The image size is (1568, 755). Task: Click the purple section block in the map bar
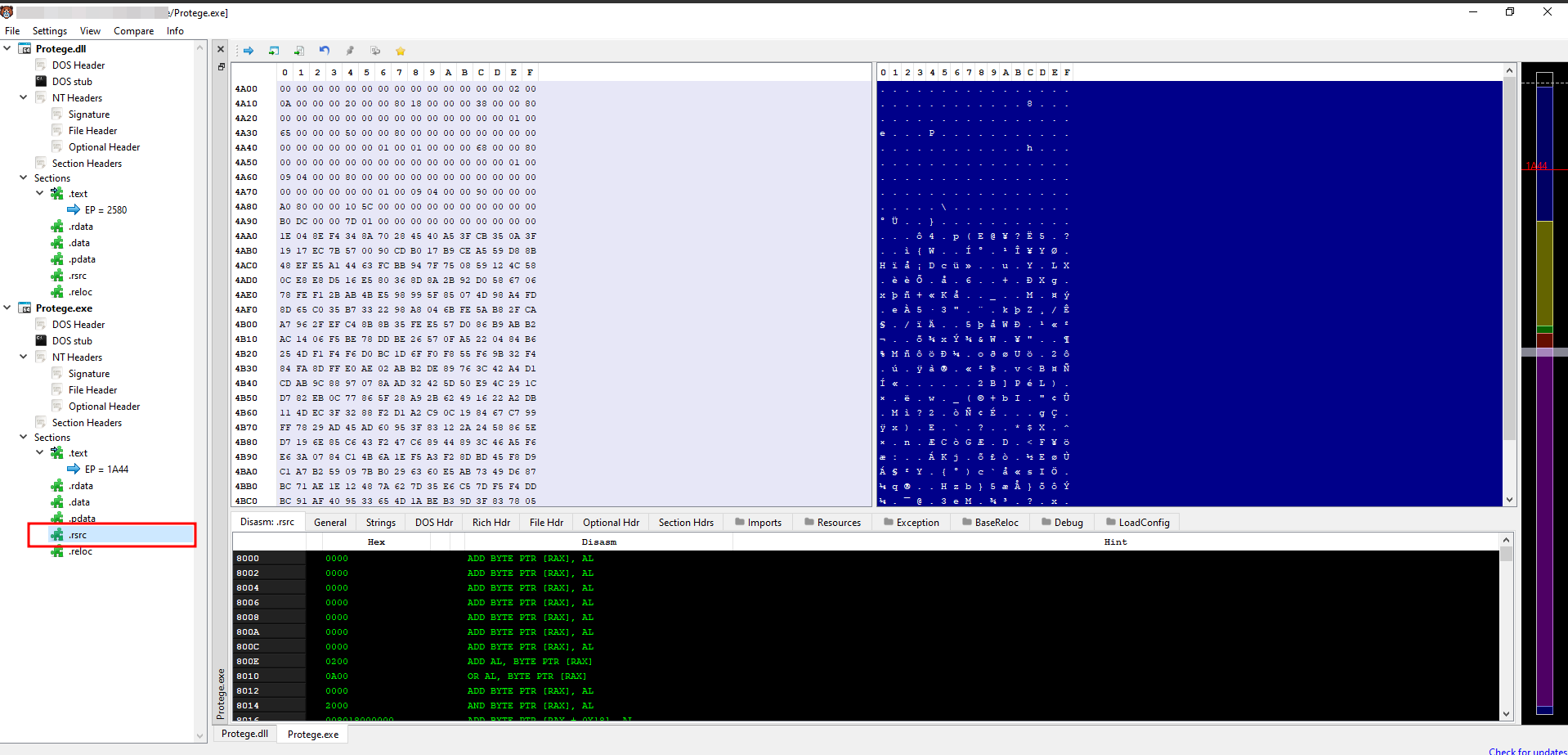point(1544,532)
